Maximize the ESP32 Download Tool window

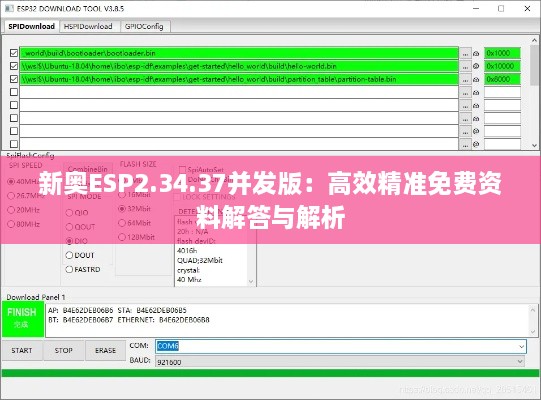[501, 9]
